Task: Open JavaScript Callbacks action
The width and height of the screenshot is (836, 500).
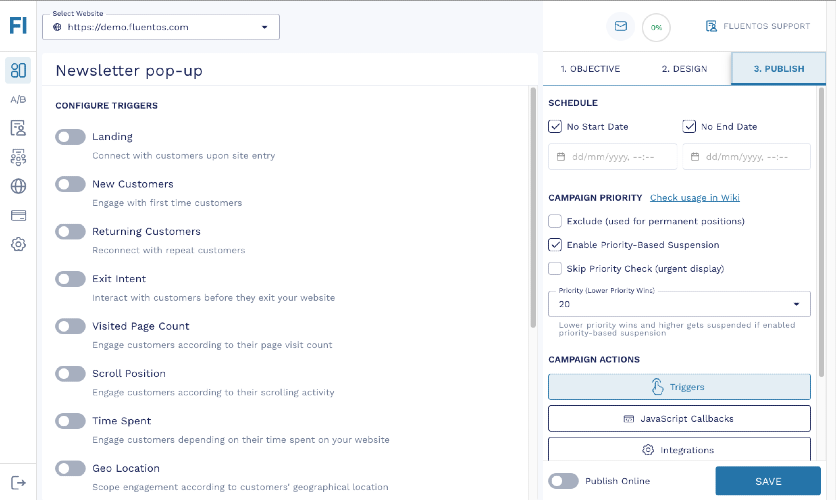Action: [679, 418]
